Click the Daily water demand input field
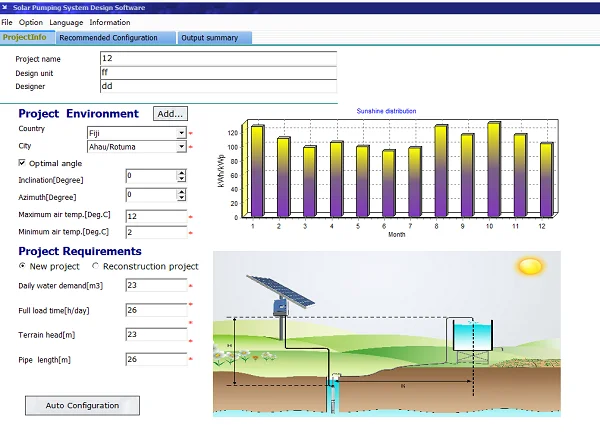Viewport: 600px width, 445px height. (x=156, y=285)
